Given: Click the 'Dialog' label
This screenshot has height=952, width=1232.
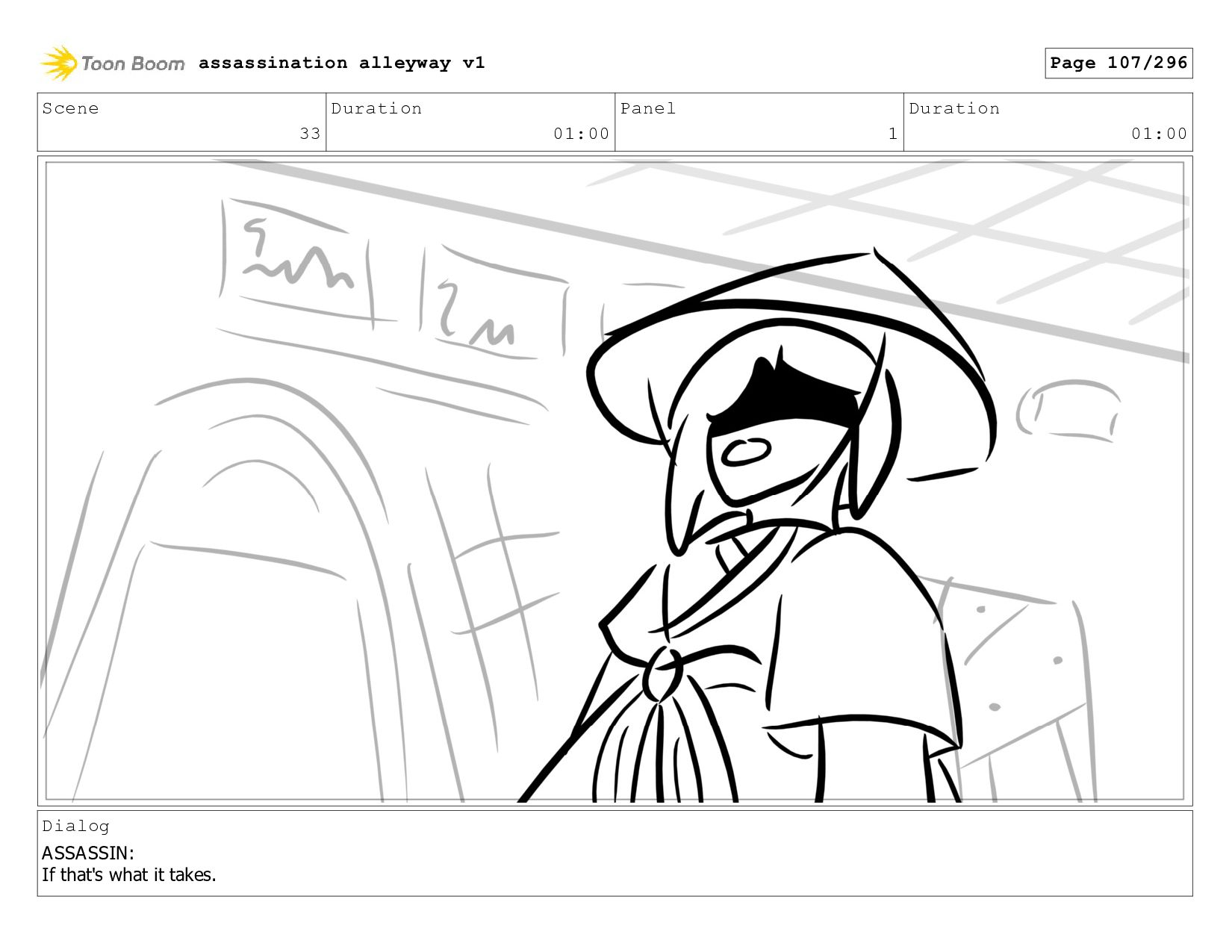Looking at the screenshot, I should 75,826.
